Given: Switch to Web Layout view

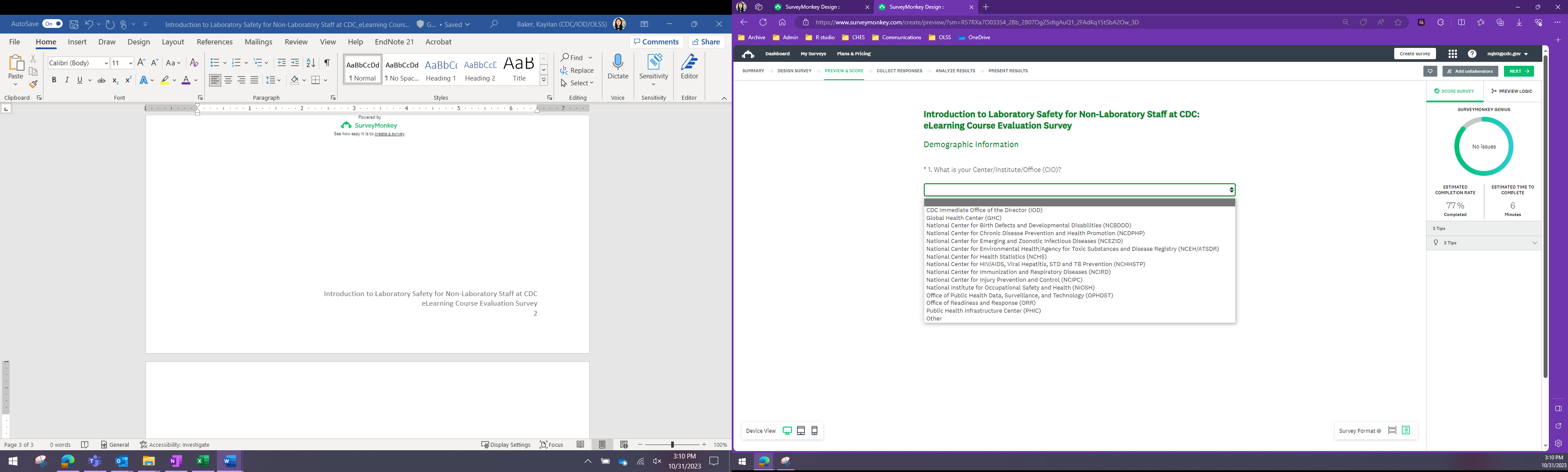Looking at the screenshot, I should (624, 445).
